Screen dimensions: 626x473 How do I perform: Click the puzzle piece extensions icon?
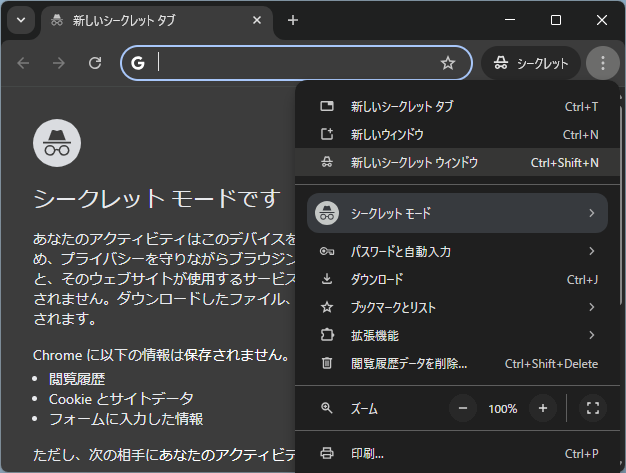point(327,335)
